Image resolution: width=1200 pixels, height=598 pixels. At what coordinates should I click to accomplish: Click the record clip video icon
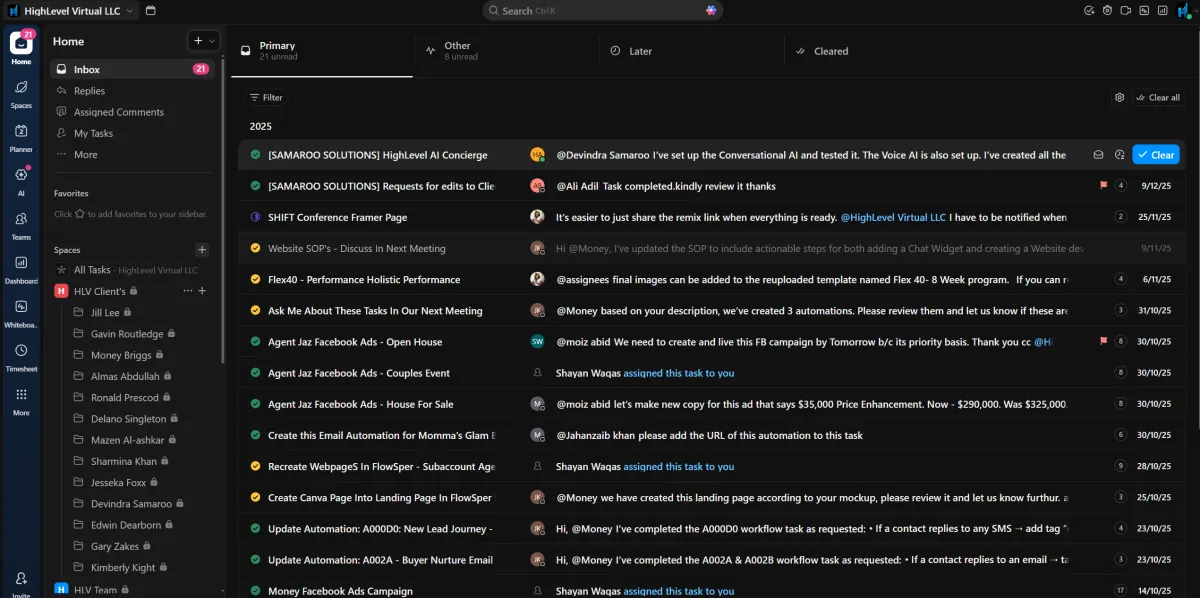(1126, 11)
